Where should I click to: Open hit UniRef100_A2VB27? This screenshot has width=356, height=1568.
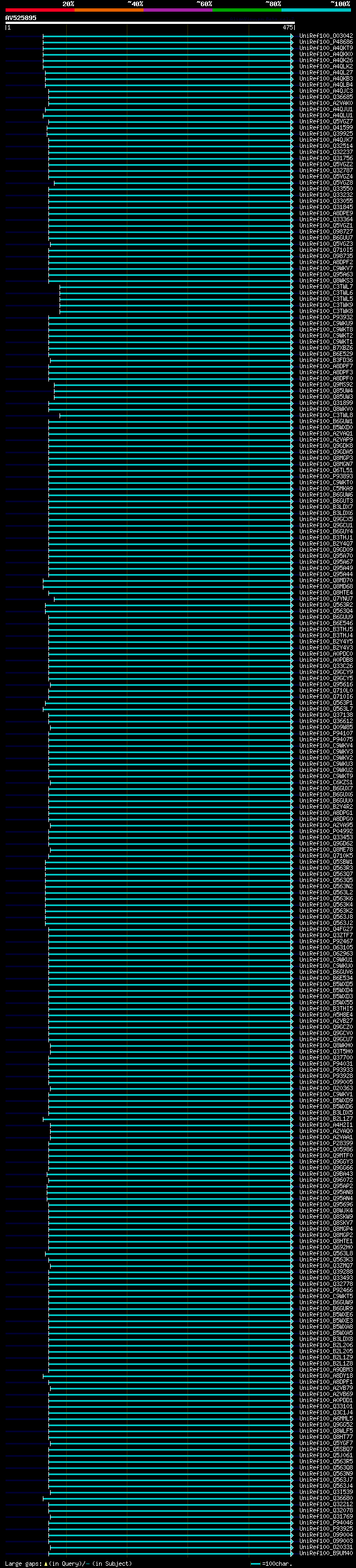pos(326,1021)
